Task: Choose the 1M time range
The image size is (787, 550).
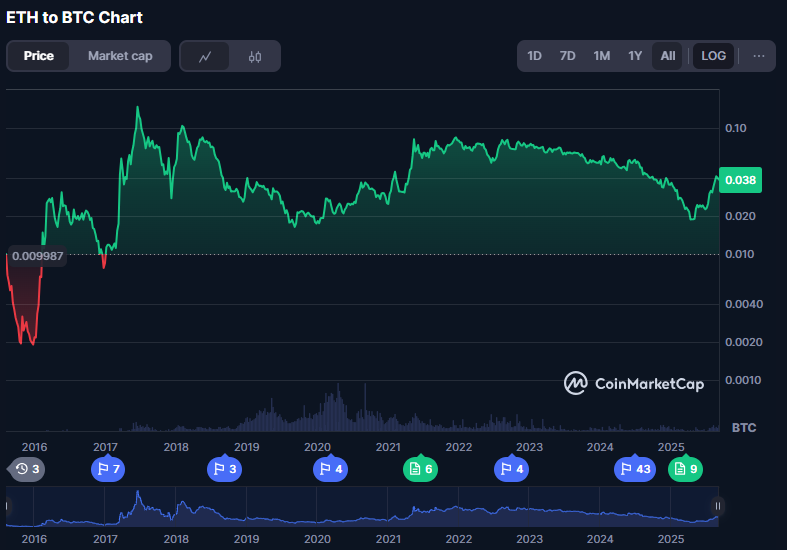Action: (601, 56)
